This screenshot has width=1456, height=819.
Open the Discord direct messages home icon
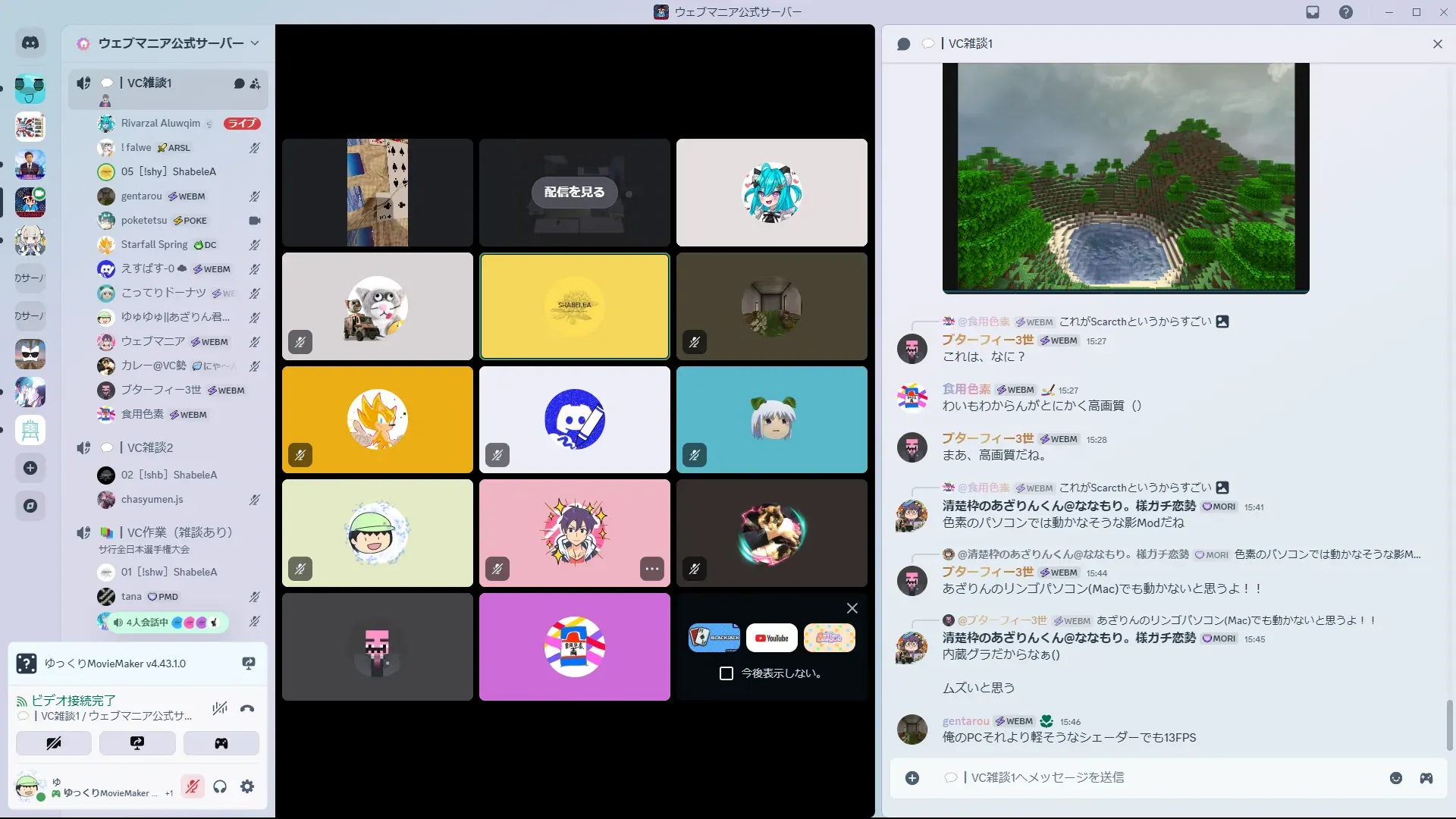tap(30, 43)
